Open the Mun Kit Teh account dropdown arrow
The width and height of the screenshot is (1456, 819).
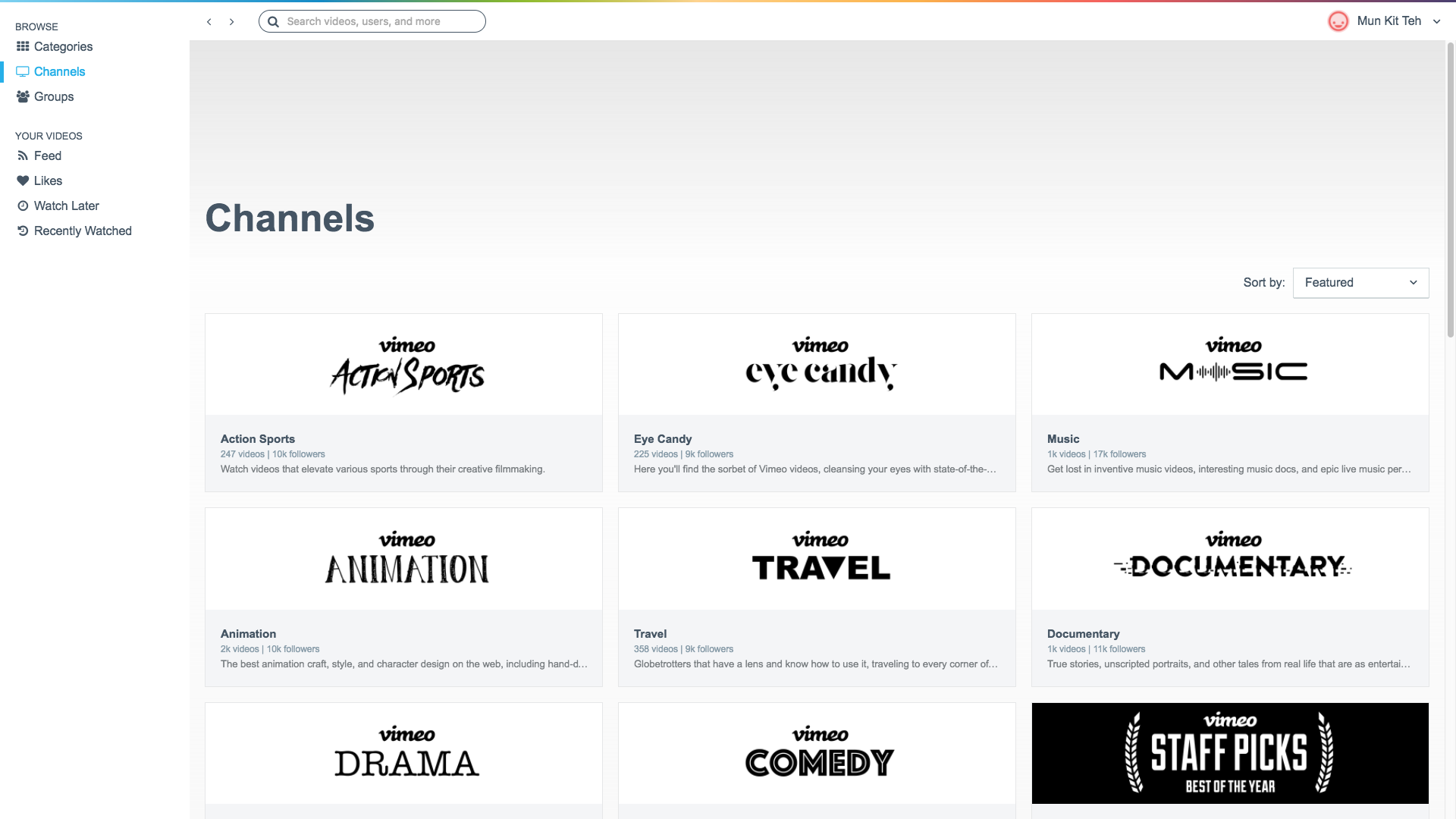pos(1436,21)
